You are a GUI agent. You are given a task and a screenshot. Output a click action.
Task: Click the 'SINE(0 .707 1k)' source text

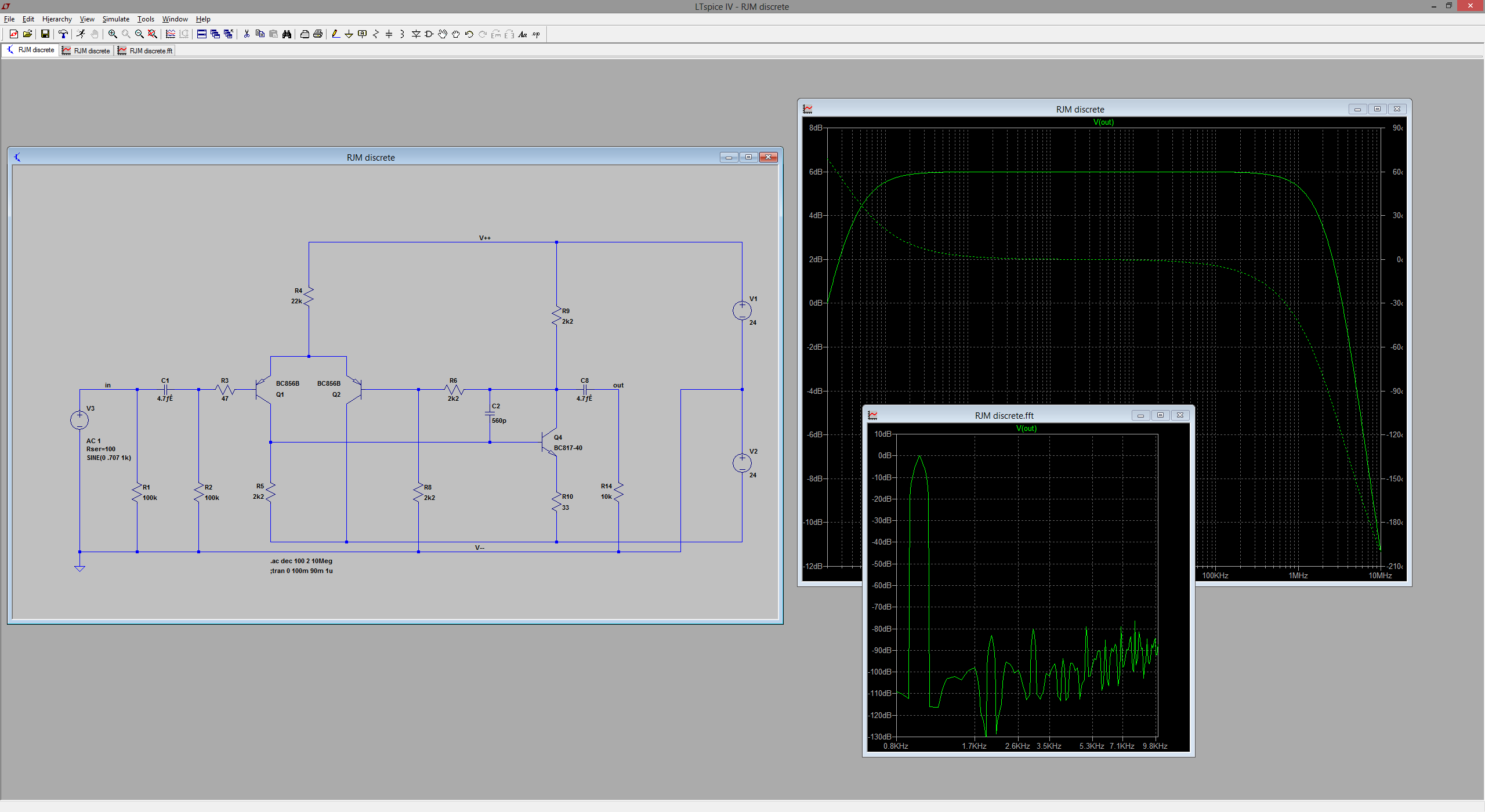point(108,458)
